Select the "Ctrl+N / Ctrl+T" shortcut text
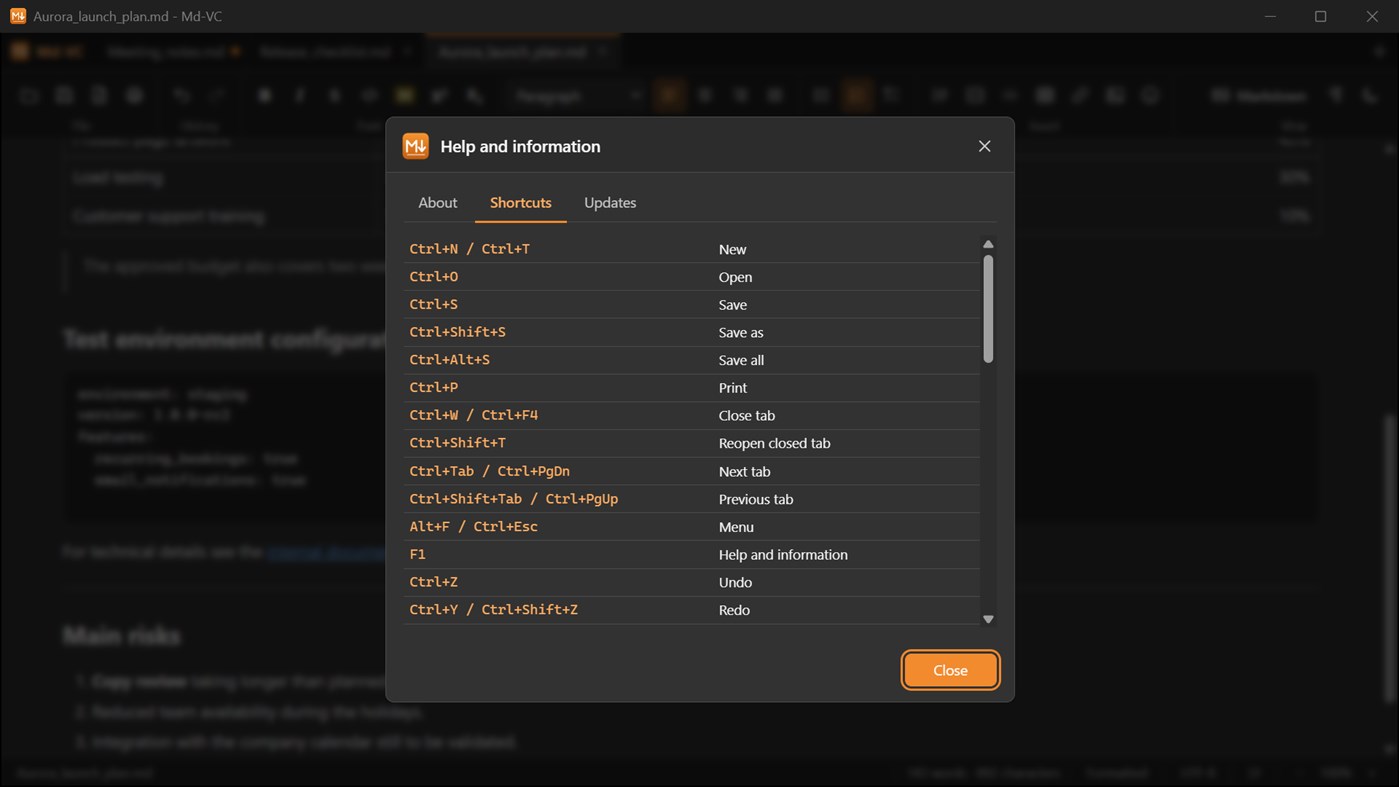Viewport: 1399px width, 787px height. [x=469, y=249]
